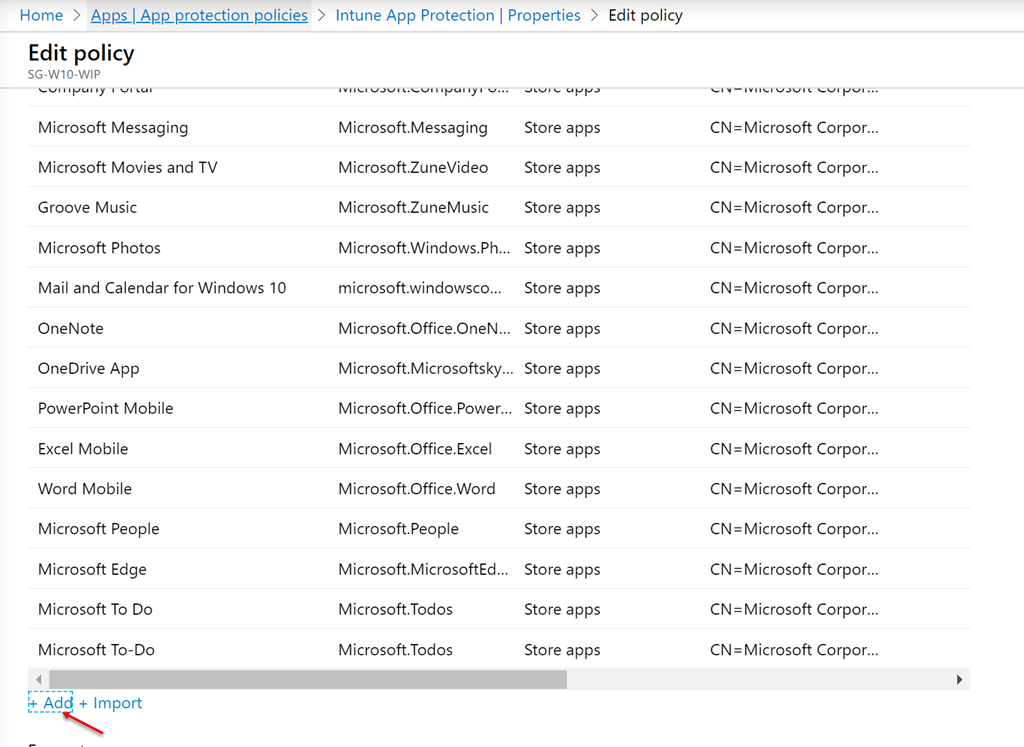
Task: Select the Microsoft Edge row
Action: [x=92, y=569]
